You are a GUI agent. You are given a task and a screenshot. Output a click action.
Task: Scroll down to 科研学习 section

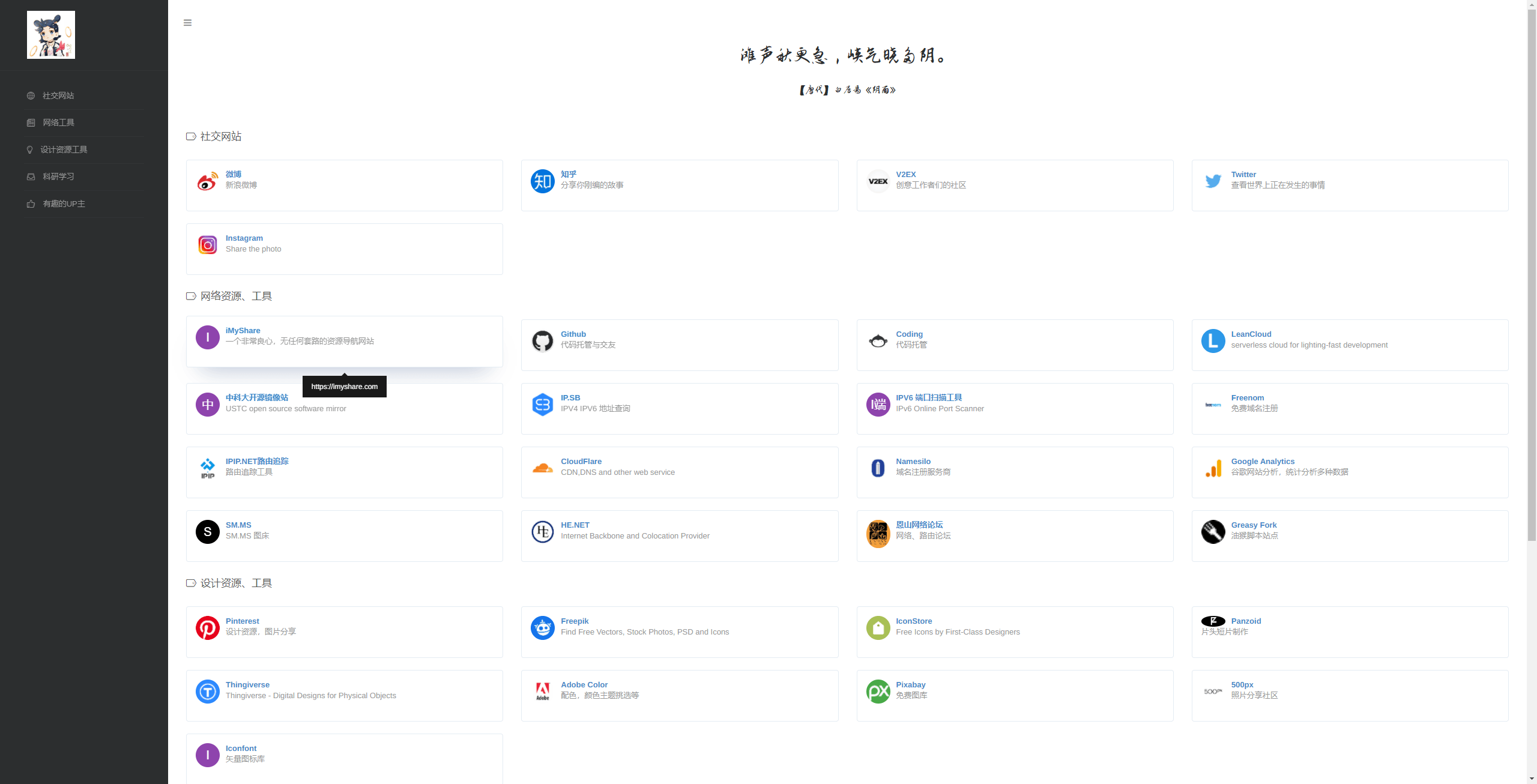pos(58,176)
